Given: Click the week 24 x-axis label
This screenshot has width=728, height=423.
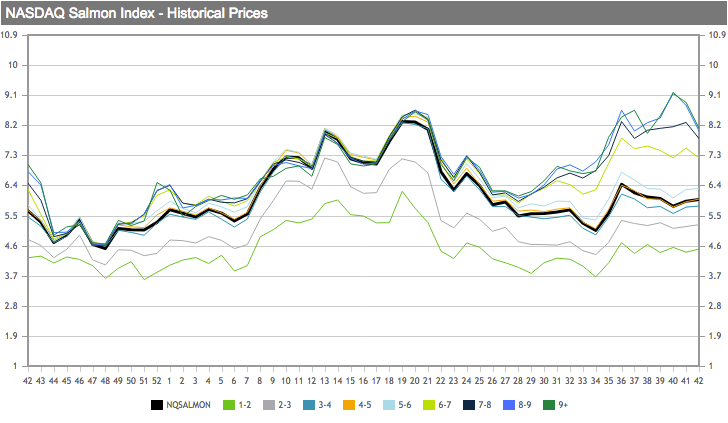Looking at the screenshot, I should coord(466,381).
